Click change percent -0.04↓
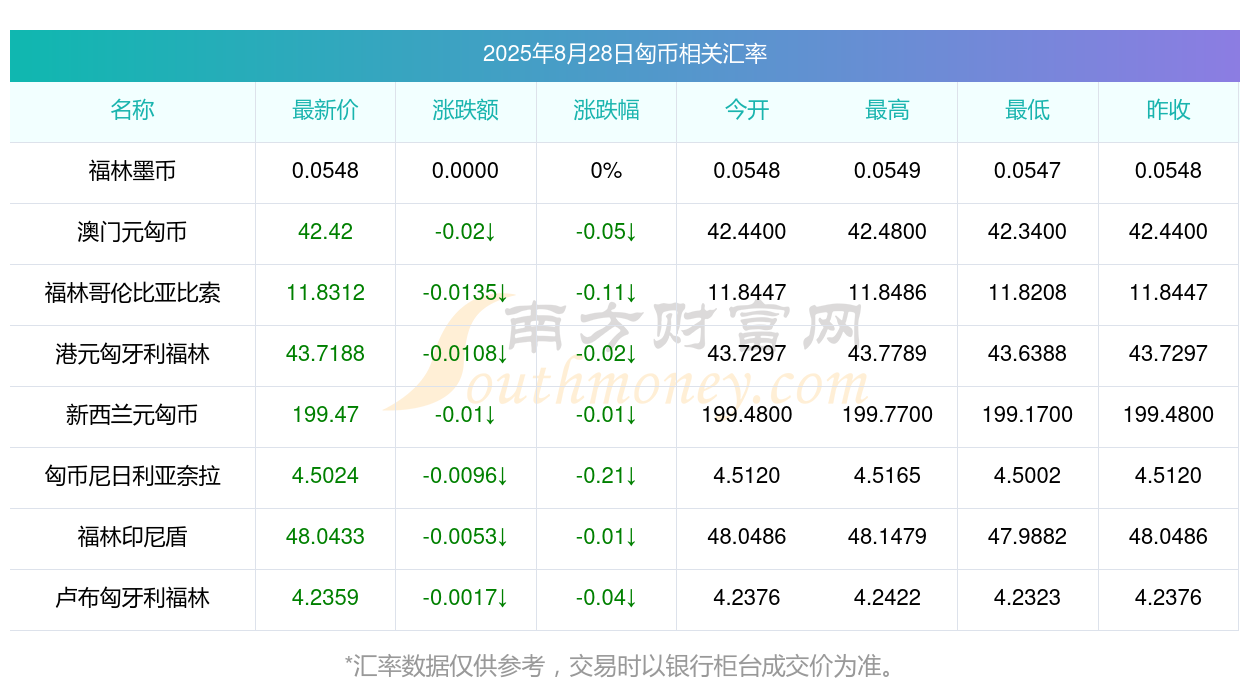 (x=606, y=598)
